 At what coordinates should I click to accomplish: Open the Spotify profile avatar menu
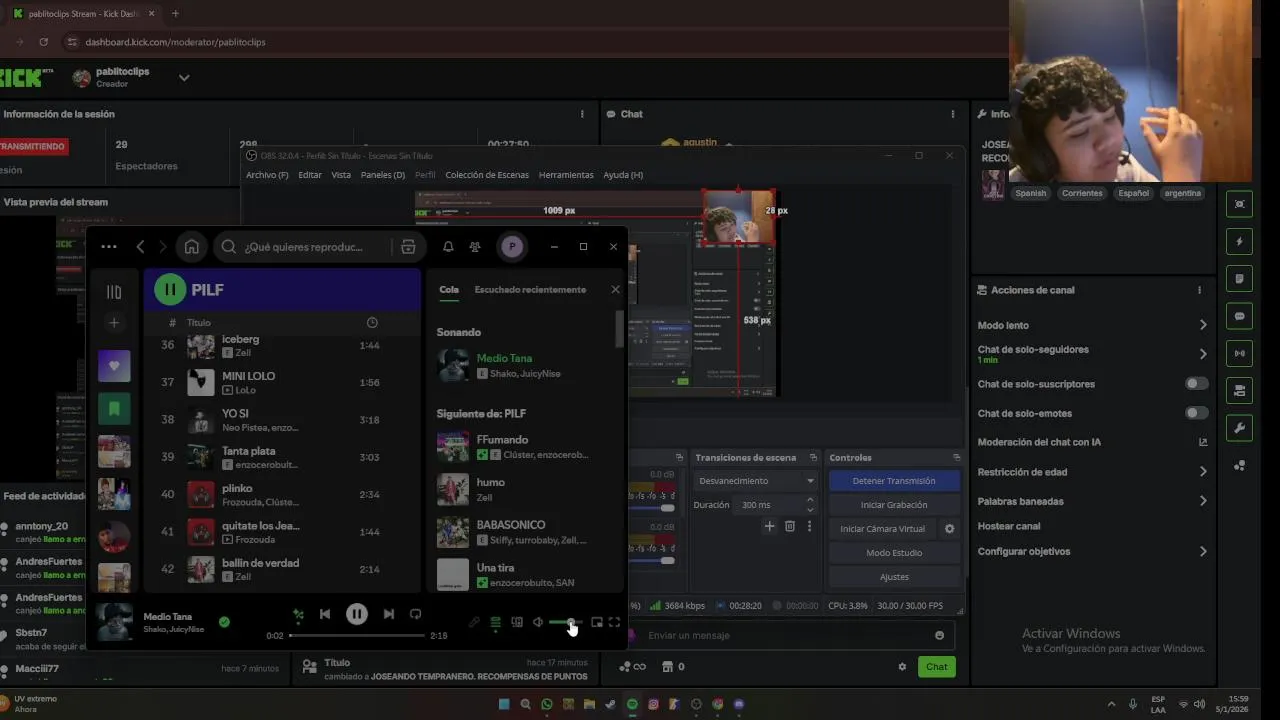(x=512, y=247)
